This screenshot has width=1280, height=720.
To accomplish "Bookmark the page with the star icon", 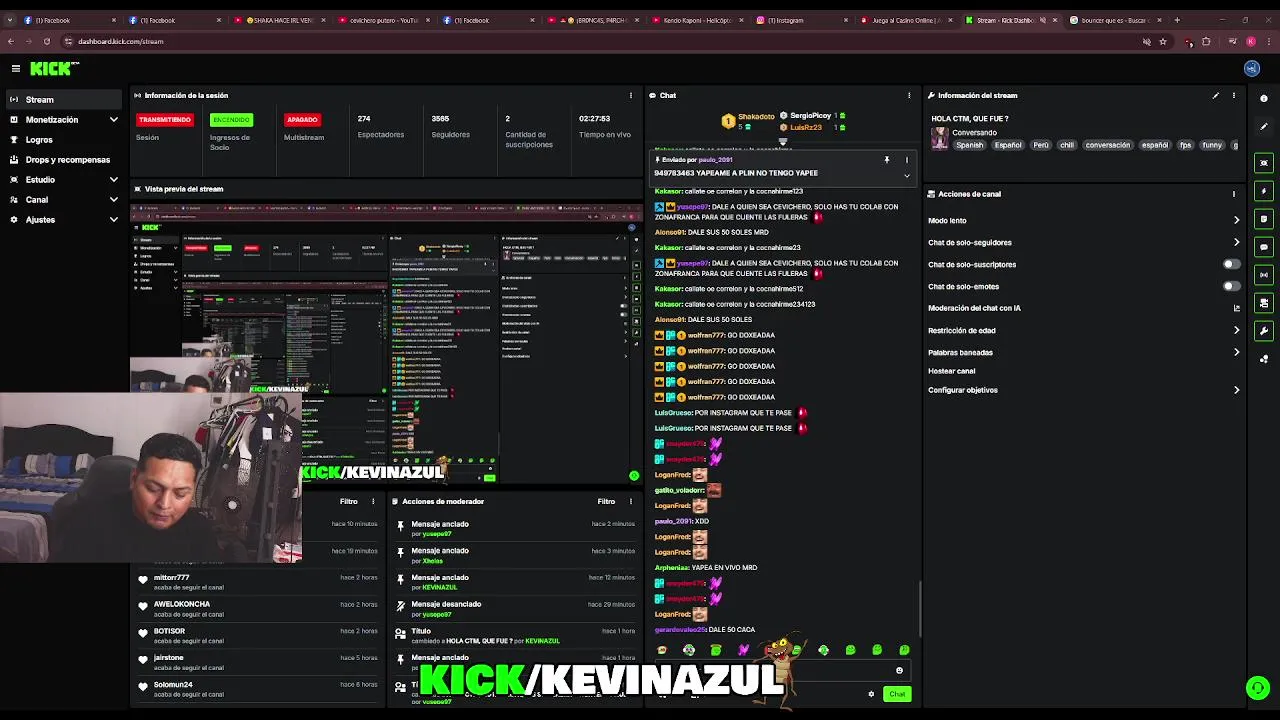I will point(1163,42).
